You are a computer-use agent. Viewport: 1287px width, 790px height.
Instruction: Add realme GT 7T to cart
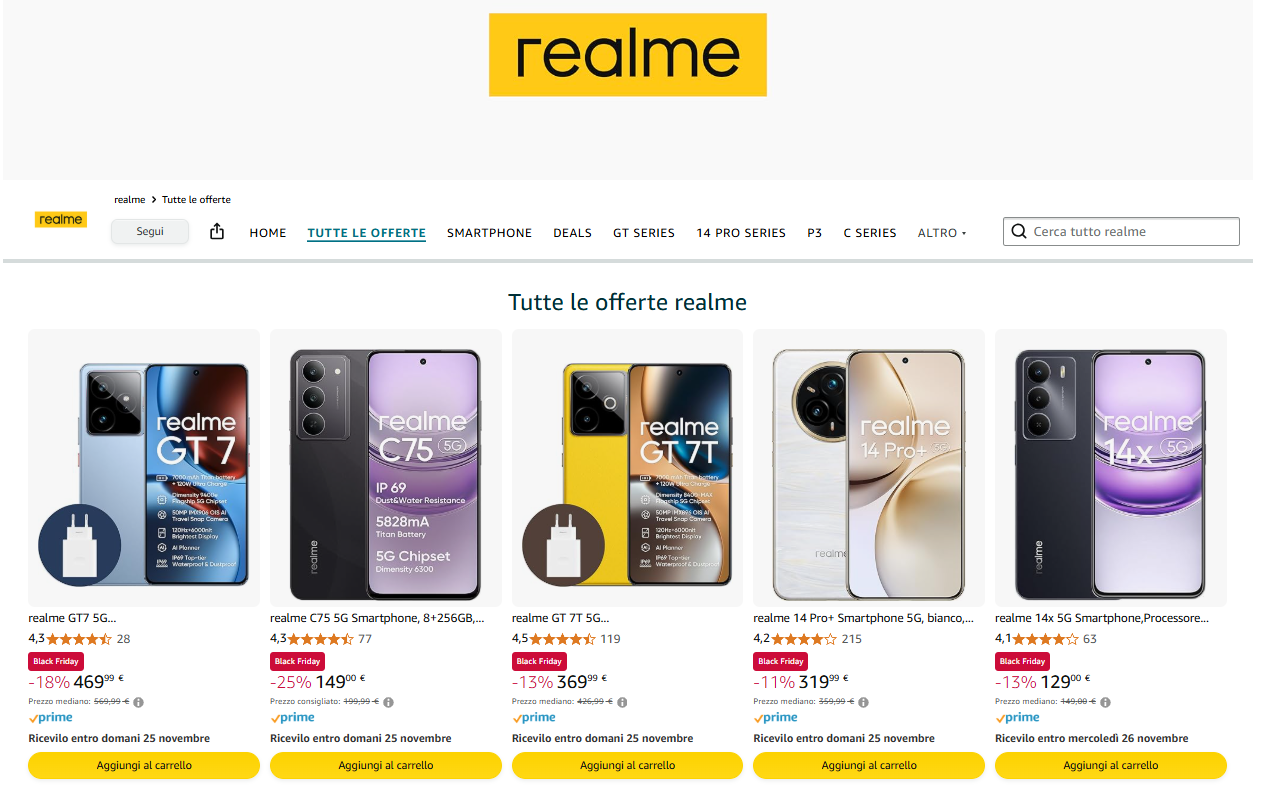[627, 765]
